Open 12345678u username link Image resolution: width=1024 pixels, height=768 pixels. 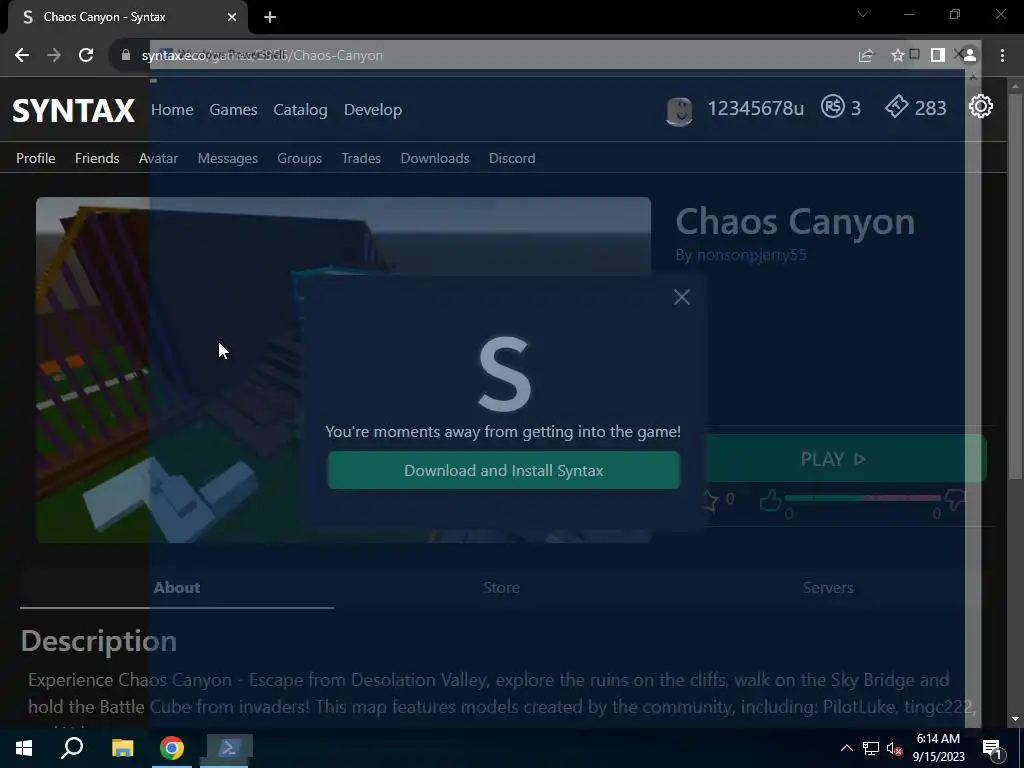pyautogui.click(x=756, y=108)
